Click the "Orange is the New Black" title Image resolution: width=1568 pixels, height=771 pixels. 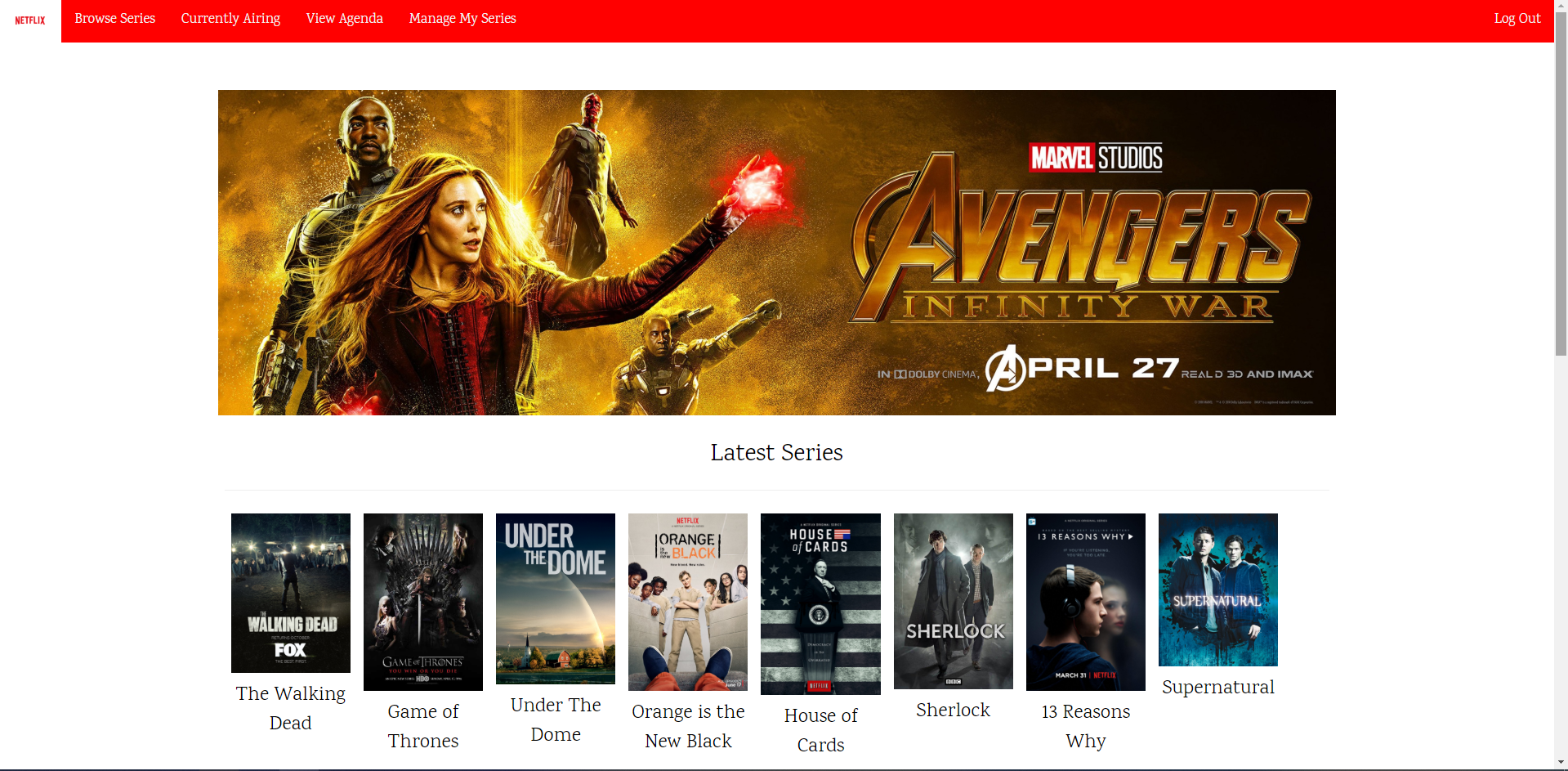688,726
